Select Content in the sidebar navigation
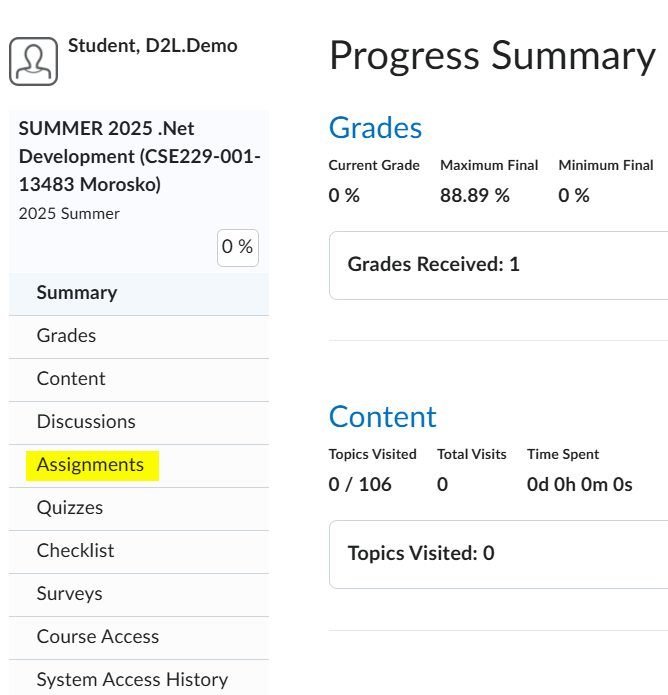 tap(71, 379)
